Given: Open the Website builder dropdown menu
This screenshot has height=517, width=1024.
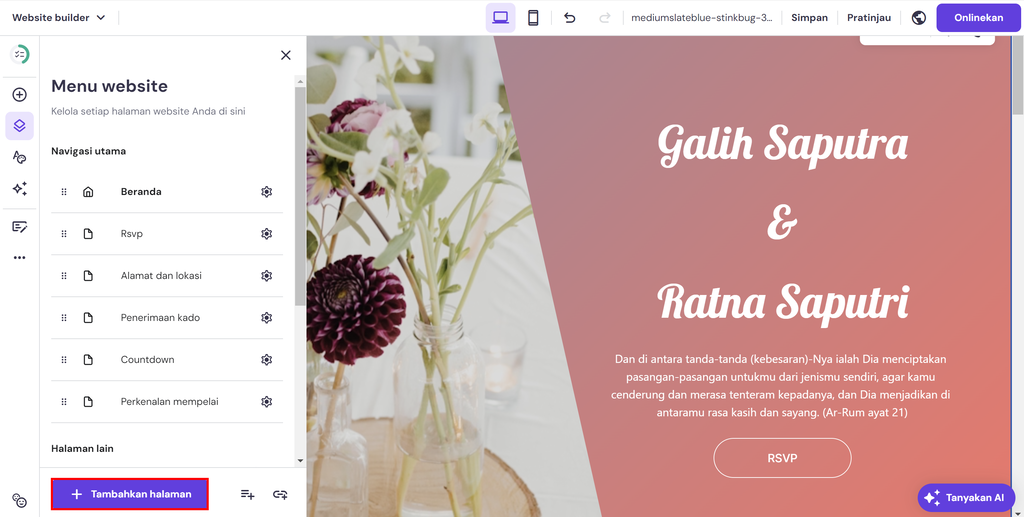Looking at the screenshot, I should [x=59, y=18].
